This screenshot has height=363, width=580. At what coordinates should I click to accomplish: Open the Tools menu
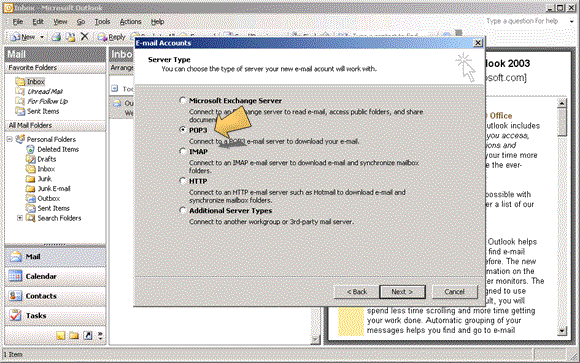tap(102, 22)
